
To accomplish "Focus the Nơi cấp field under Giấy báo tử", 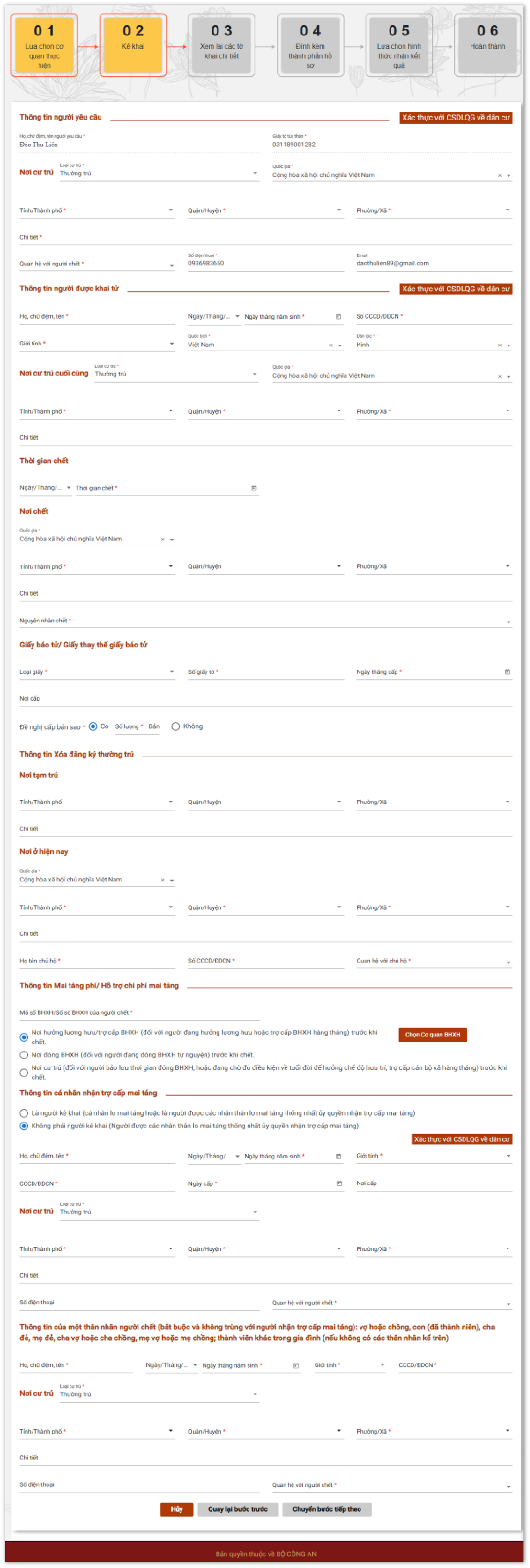I will point(266,699).
